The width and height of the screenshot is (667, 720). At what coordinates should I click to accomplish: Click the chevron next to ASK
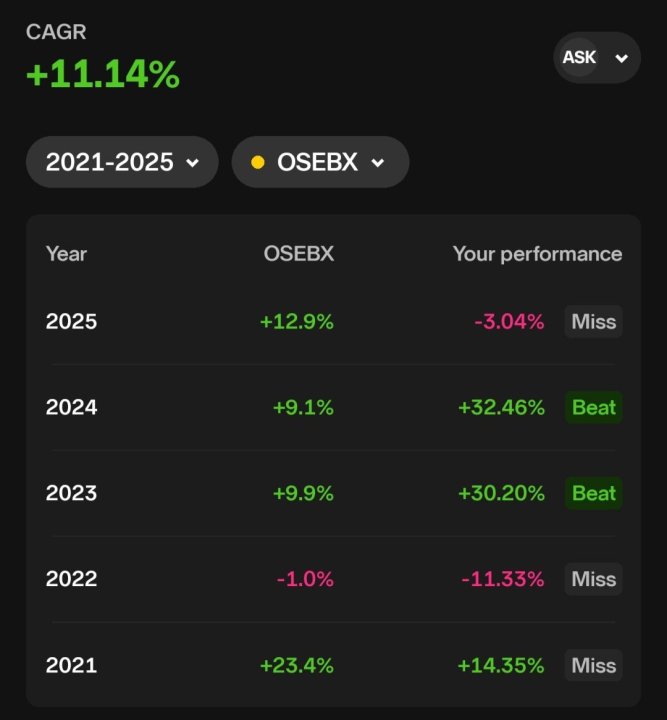622,58
